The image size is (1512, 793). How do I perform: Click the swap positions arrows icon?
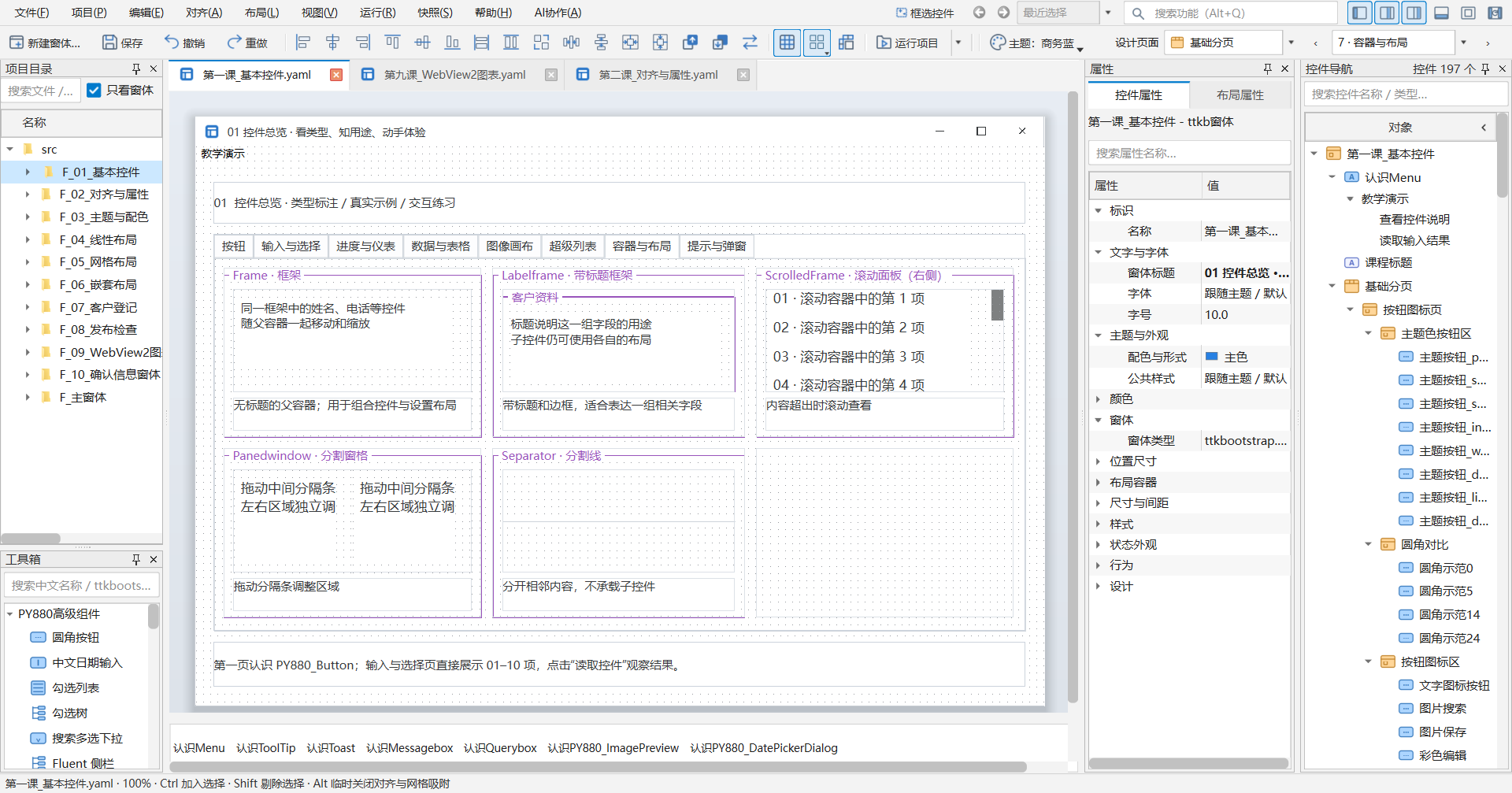(750, 43)
